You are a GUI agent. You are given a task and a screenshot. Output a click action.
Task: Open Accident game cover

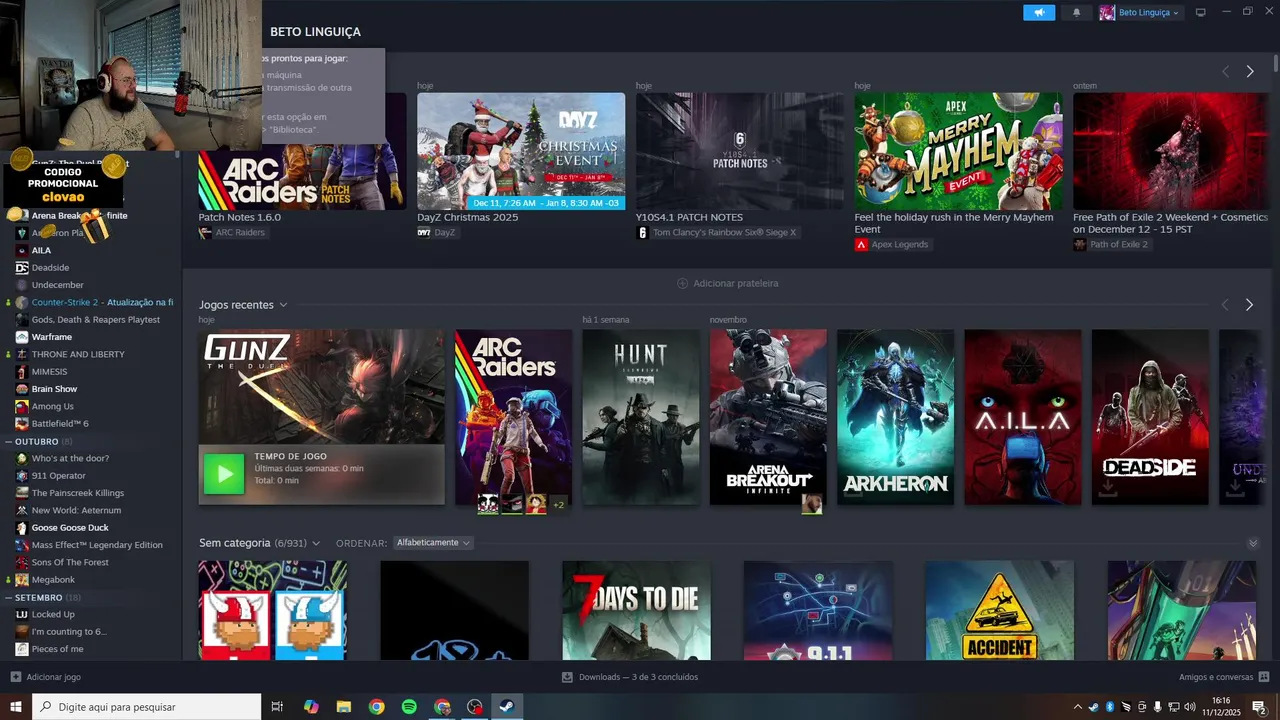(1000, 610)
